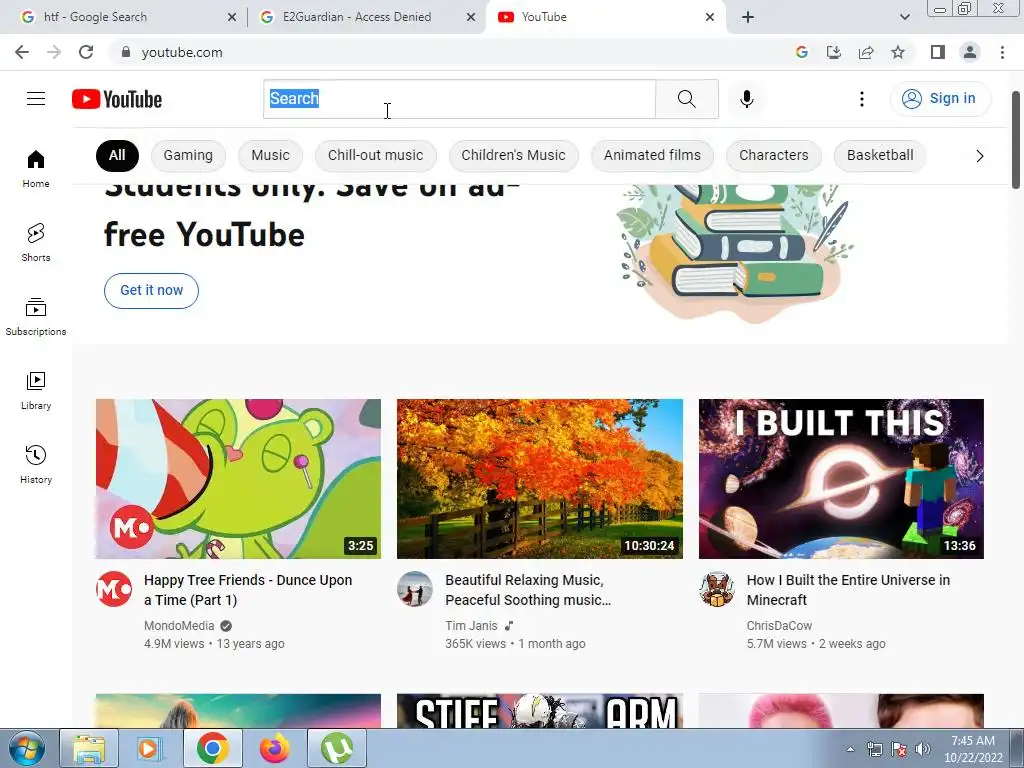This screenshot has width=1024, height=768.
Task: Open Happy Tree Friends video title
Action: pyautogui.click(x=248, y=590)
